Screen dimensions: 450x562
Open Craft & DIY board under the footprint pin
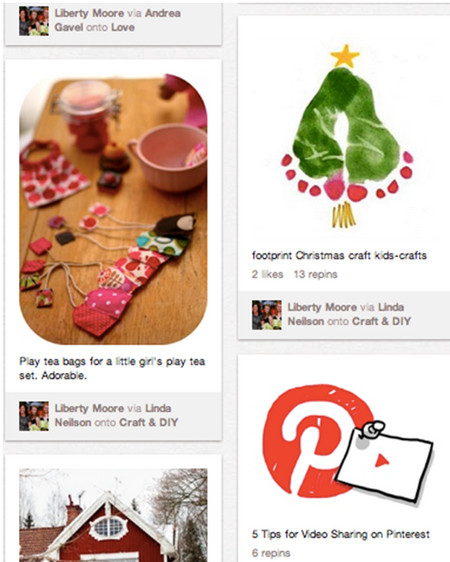pos(382,321)
